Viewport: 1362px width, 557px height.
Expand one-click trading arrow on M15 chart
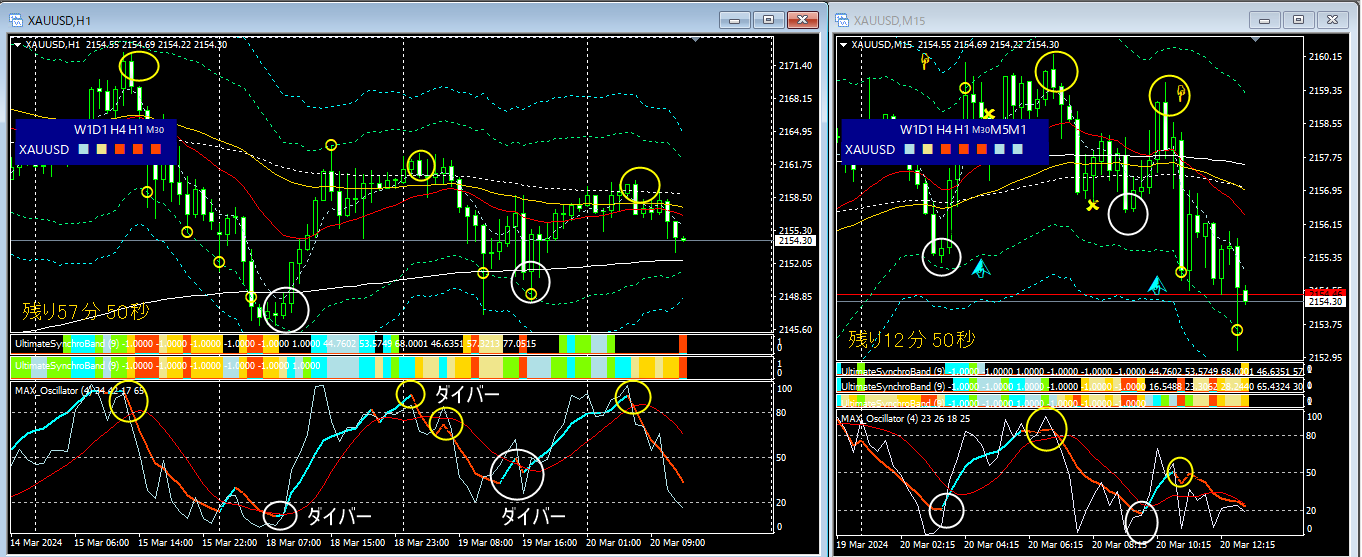844,44
